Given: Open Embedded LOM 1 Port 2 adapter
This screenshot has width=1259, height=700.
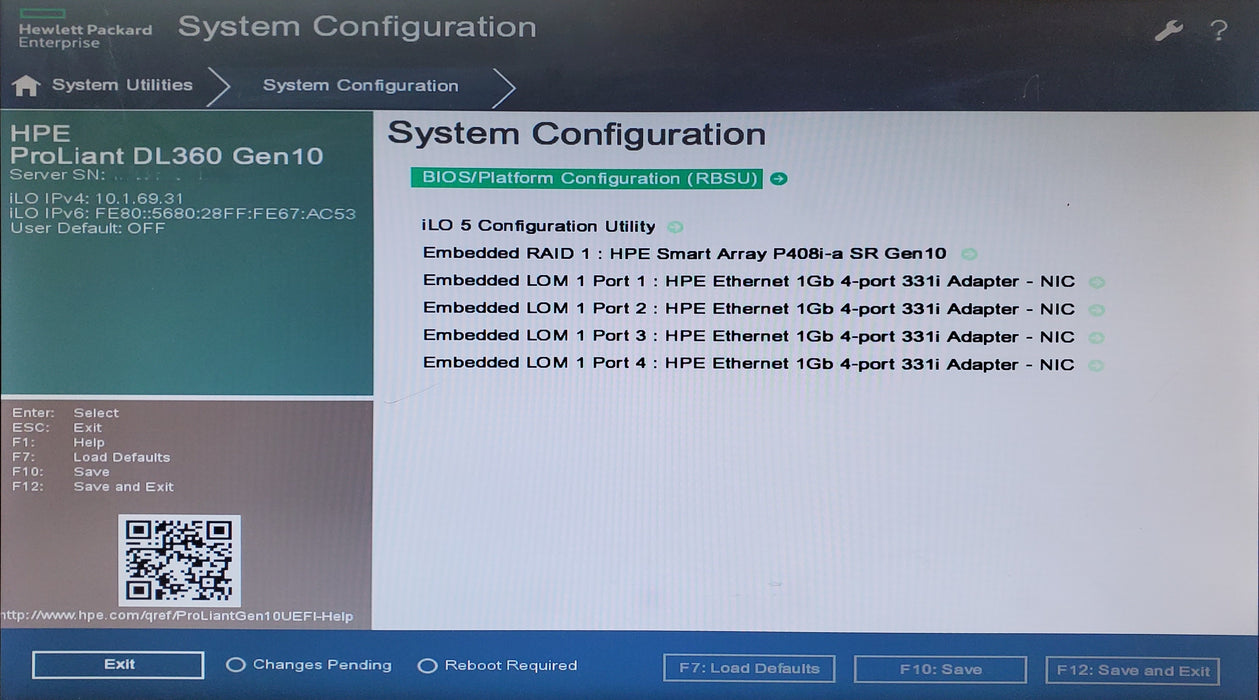Looking at the screenshot, I should [x=748, y=309].
